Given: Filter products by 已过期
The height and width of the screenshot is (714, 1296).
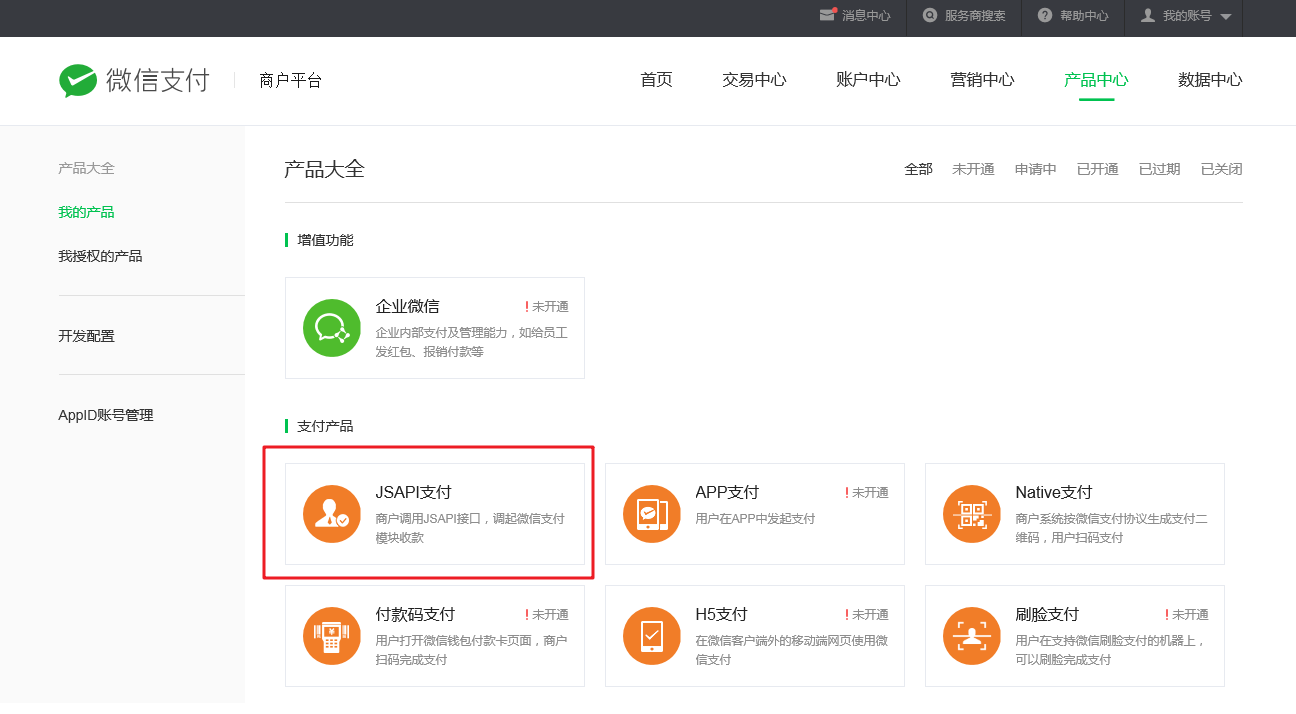Looking at the screenshot, I should click(1160, 169).
